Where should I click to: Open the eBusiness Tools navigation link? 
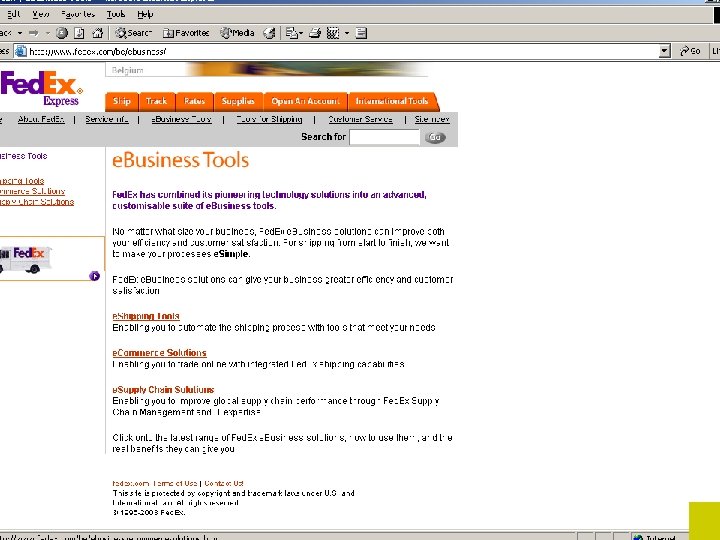point(181,119)
